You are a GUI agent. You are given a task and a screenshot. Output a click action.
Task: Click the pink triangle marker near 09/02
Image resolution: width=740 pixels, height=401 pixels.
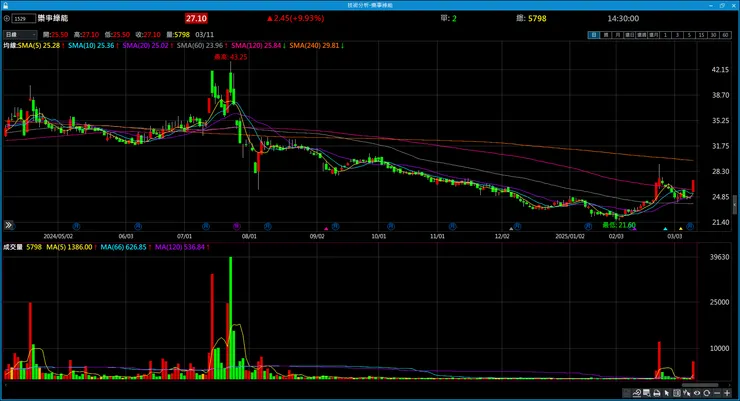tap(326, 228)
